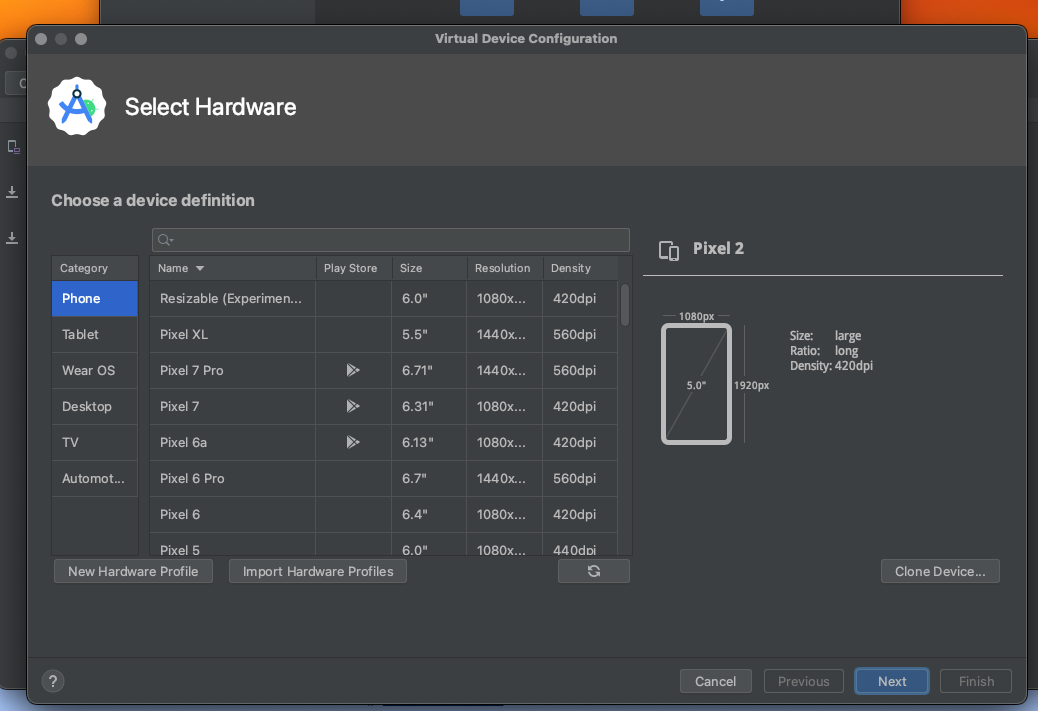Viewport: 1038px width, 711px height.
Task: Click the Pixel 2 phone preview outline
Action: [696, 384]
